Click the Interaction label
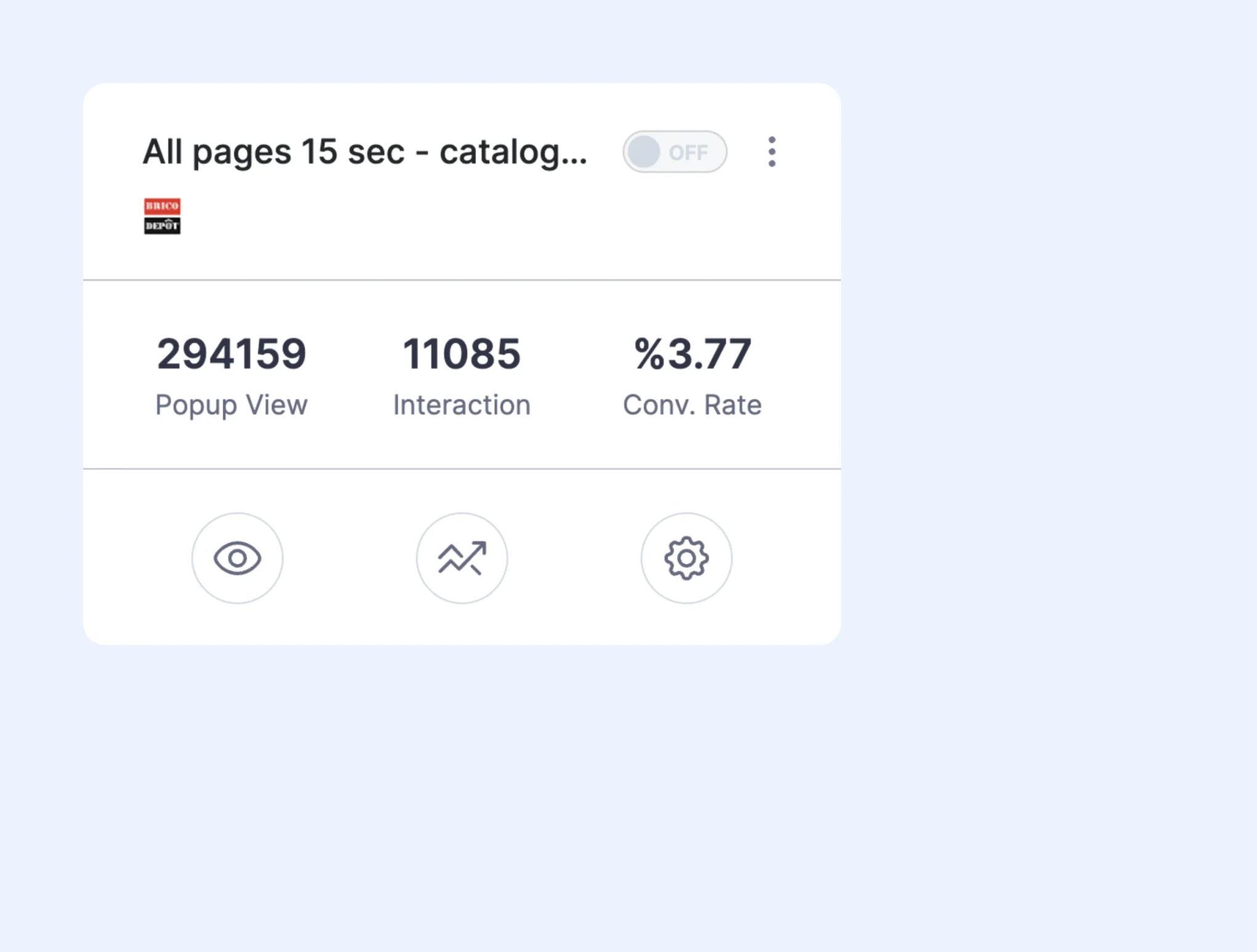 [x=462, y=405]
